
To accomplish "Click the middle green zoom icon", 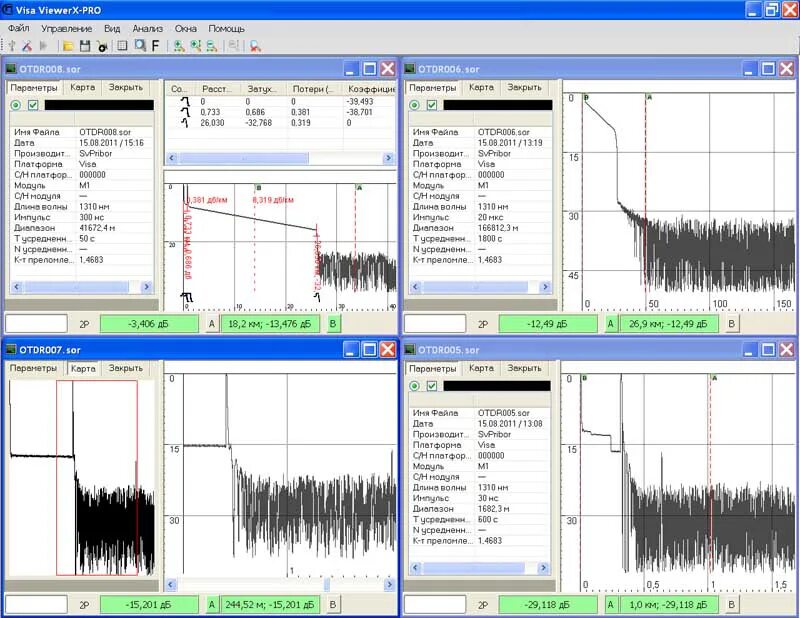I will 195,46.
